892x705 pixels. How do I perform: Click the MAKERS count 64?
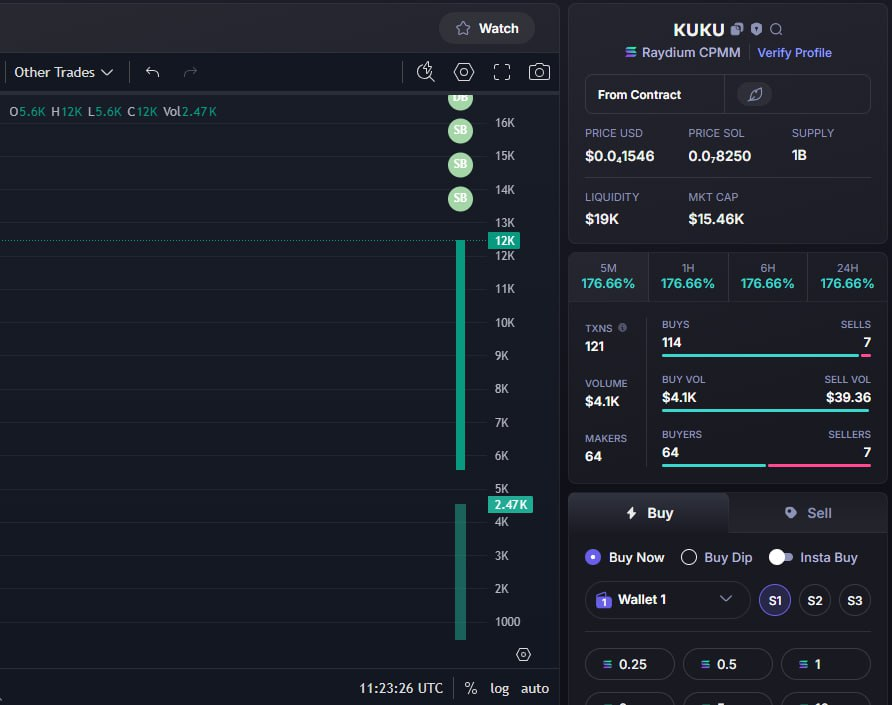click(x=593, y=456)
